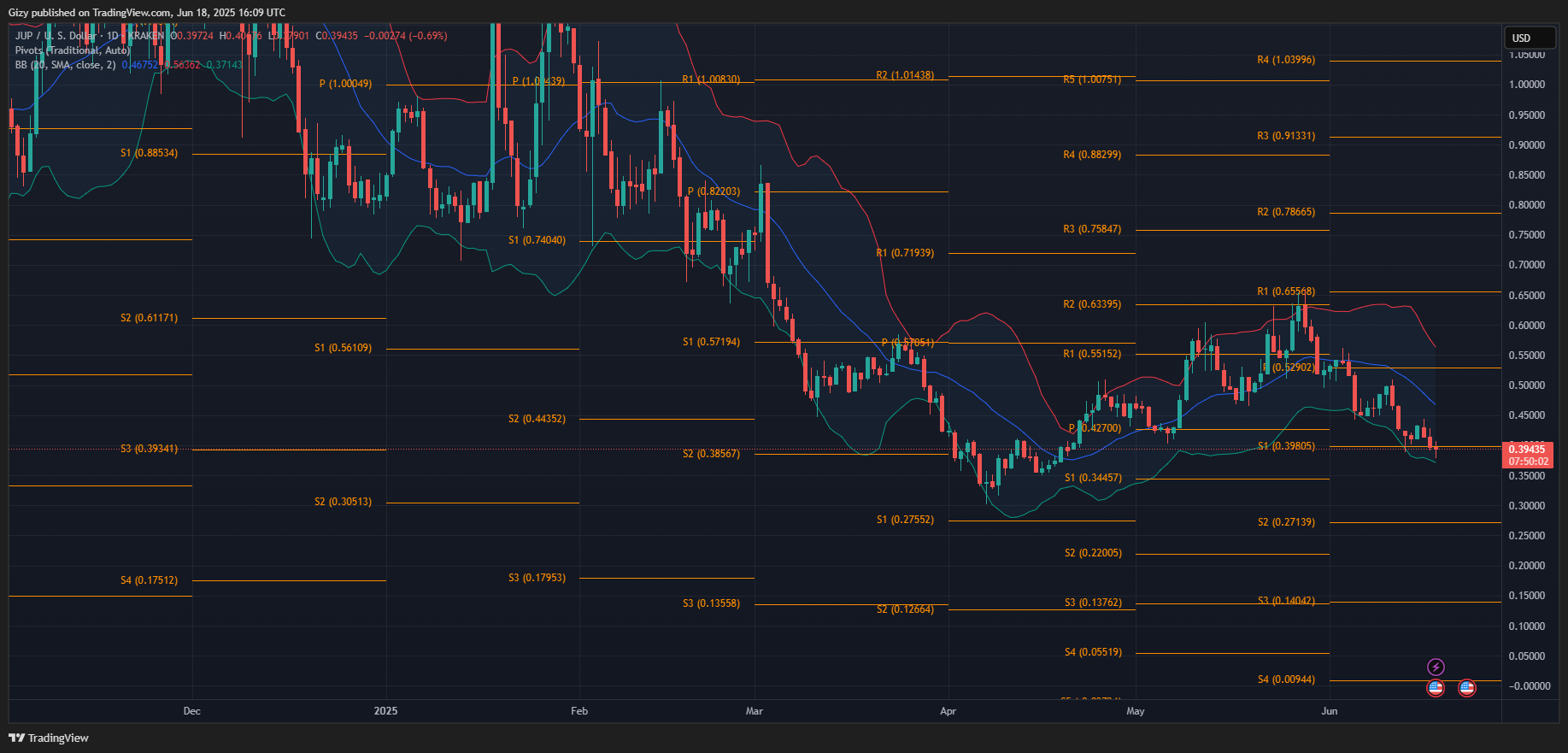This screenshot has height=753, width=1568.
Task: Click the JUP / U.S. Dollar symbol title
Action: coord(56,36)
